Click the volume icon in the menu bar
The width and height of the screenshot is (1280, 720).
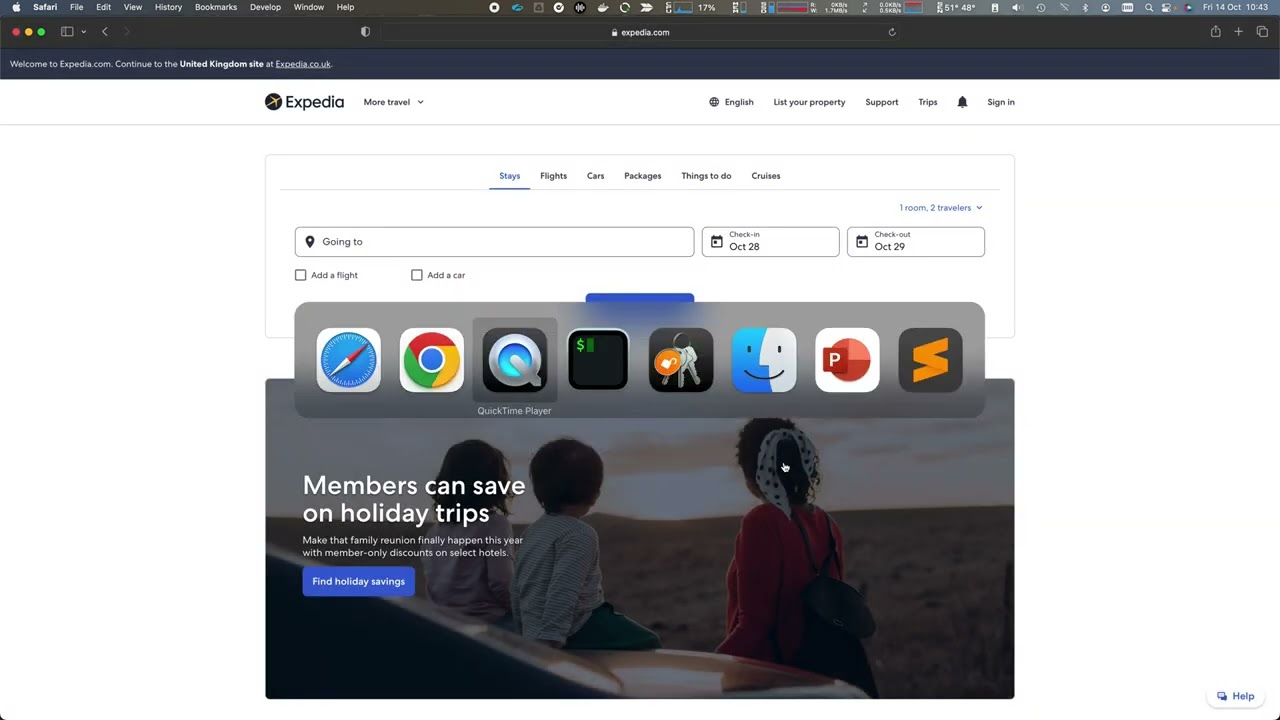point(1017,7)
